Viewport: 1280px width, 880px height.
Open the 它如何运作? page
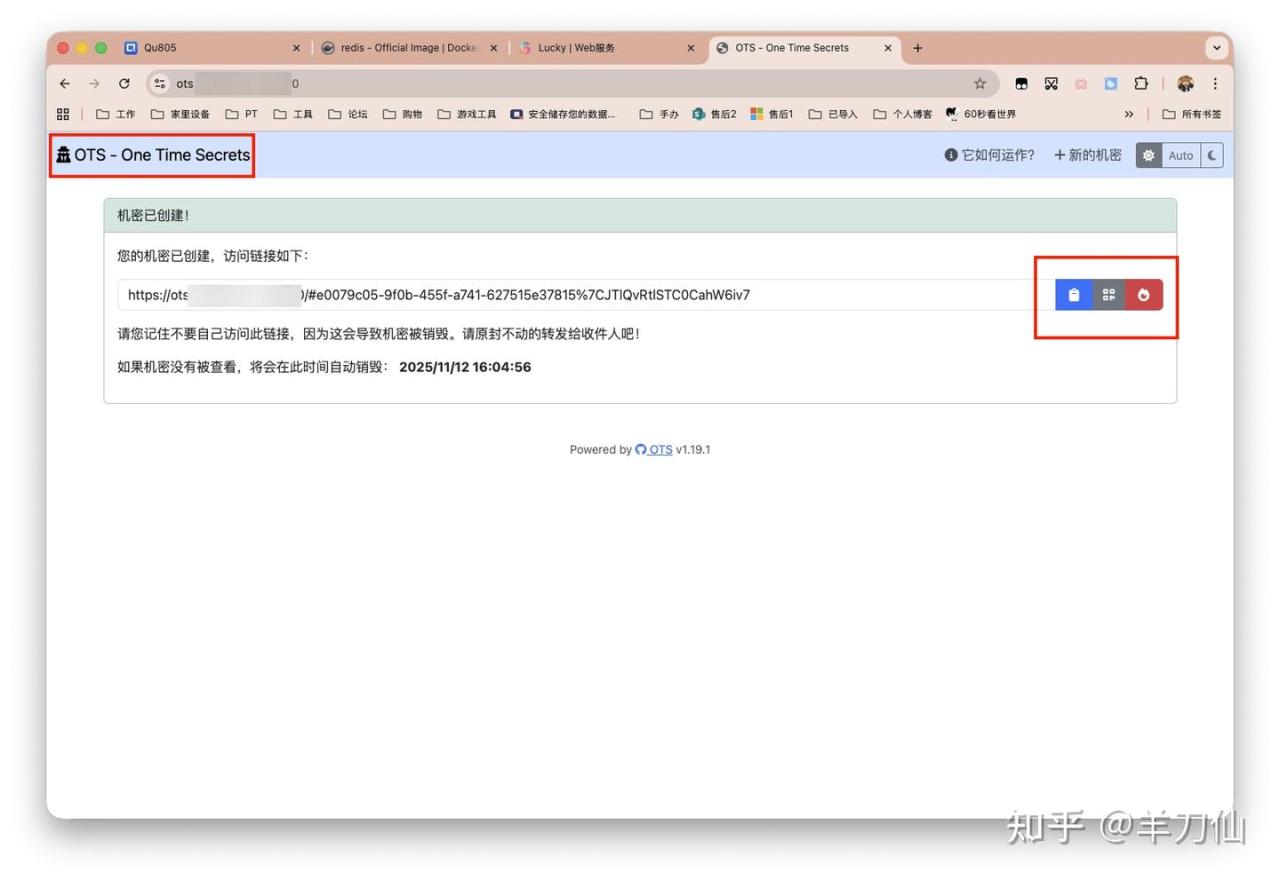(x=989, y=156)
